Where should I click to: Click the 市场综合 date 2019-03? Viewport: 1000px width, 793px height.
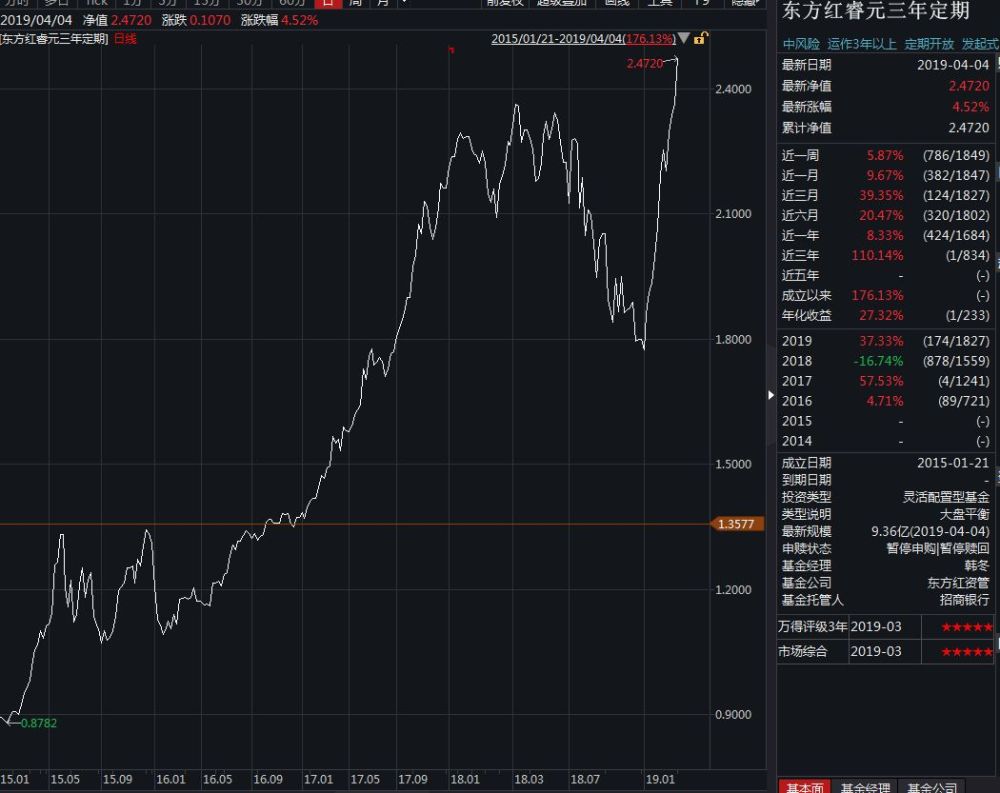[x=876, y=651]
